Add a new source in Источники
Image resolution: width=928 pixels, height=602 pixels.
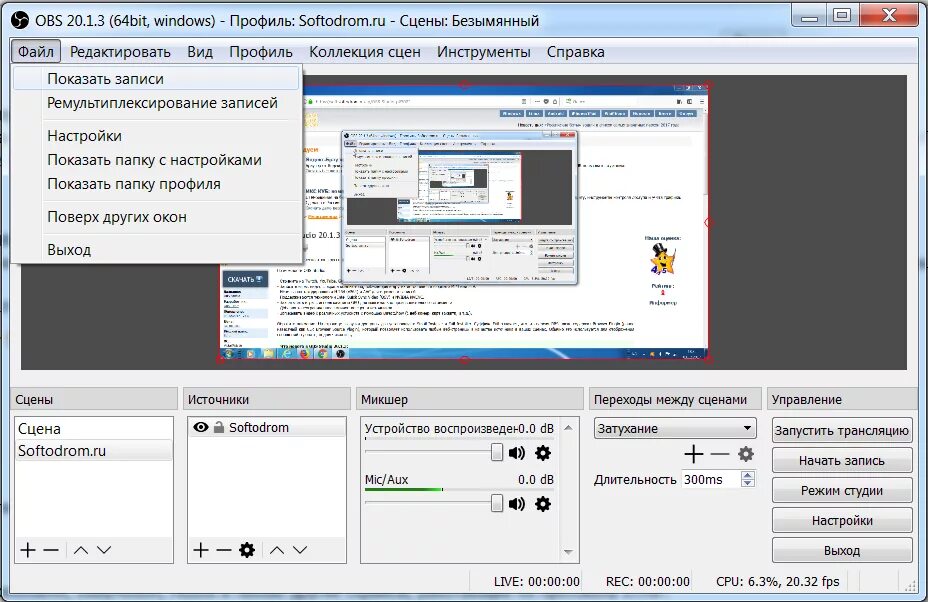click(201, 550)
